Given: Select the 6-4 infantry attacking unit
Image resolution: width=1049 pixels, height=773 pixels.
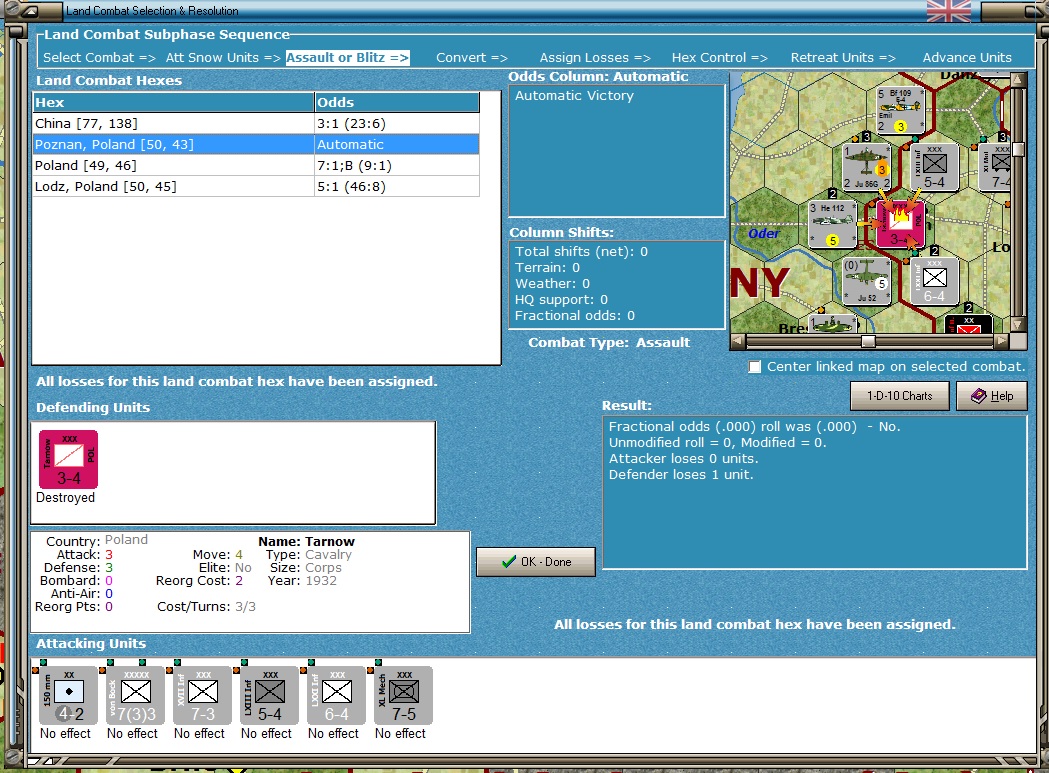Looking at the screenshot, I should pos(337,695).
